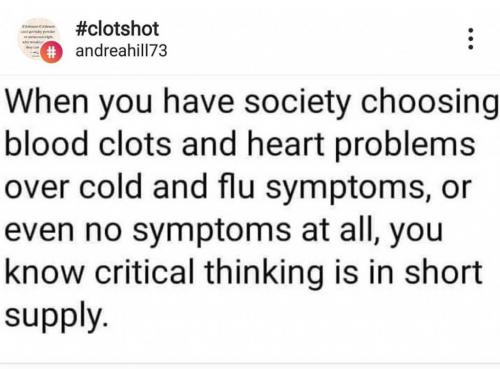500x369 pixels.
Task: Click the word "society" in the post
Action: (297, 103)
